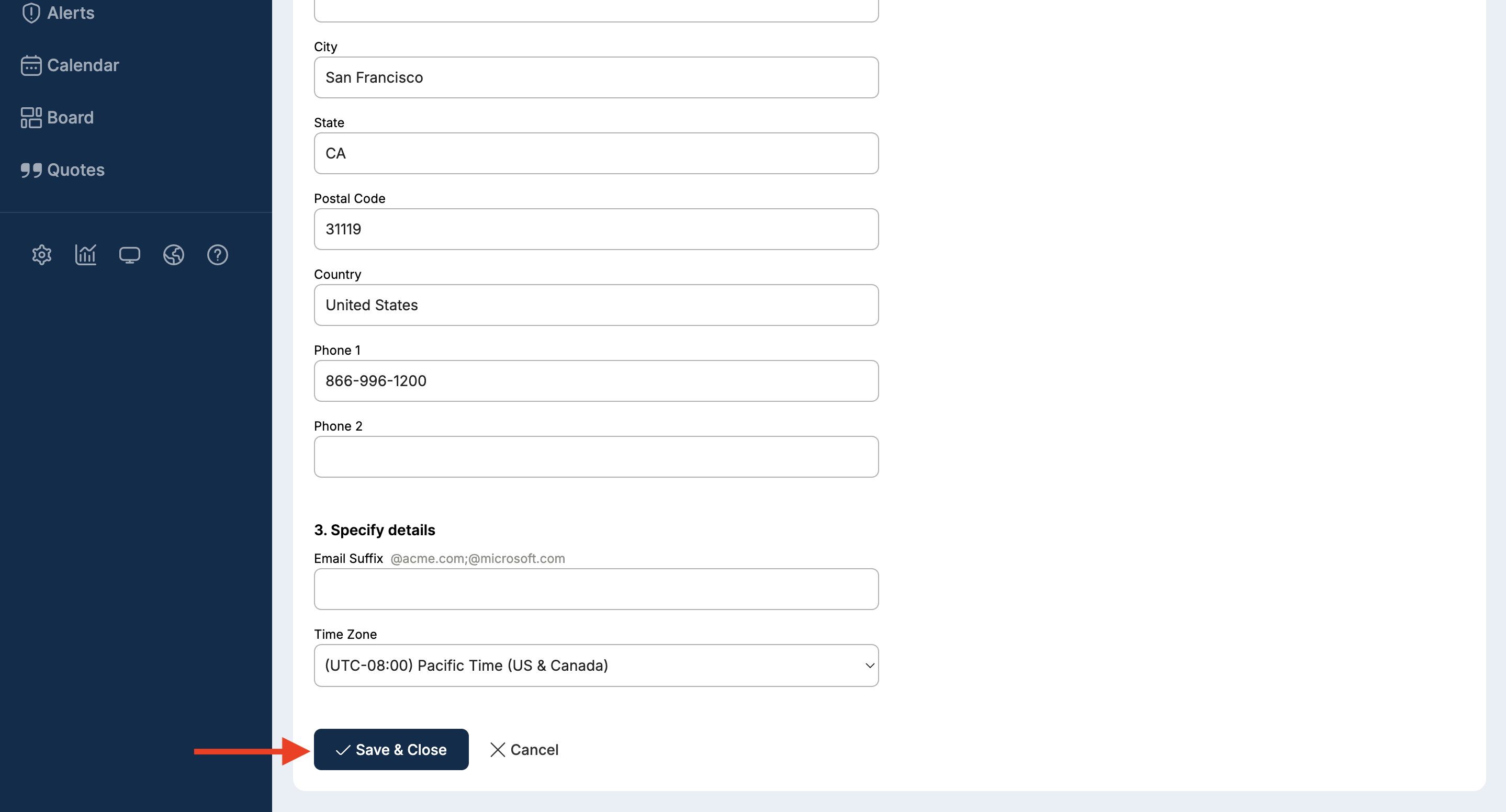This screenshot has width=1506, height=812.
Task: Click into the empty Phone 2 field
Action: pos(595,457)
